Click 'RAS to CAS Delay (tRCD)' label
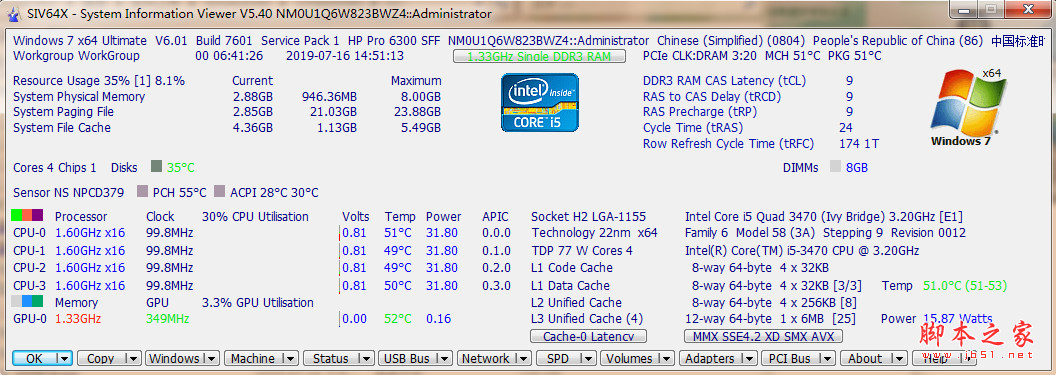The height and width of the screenshot is (375, 1056). [x=712, y=97]
